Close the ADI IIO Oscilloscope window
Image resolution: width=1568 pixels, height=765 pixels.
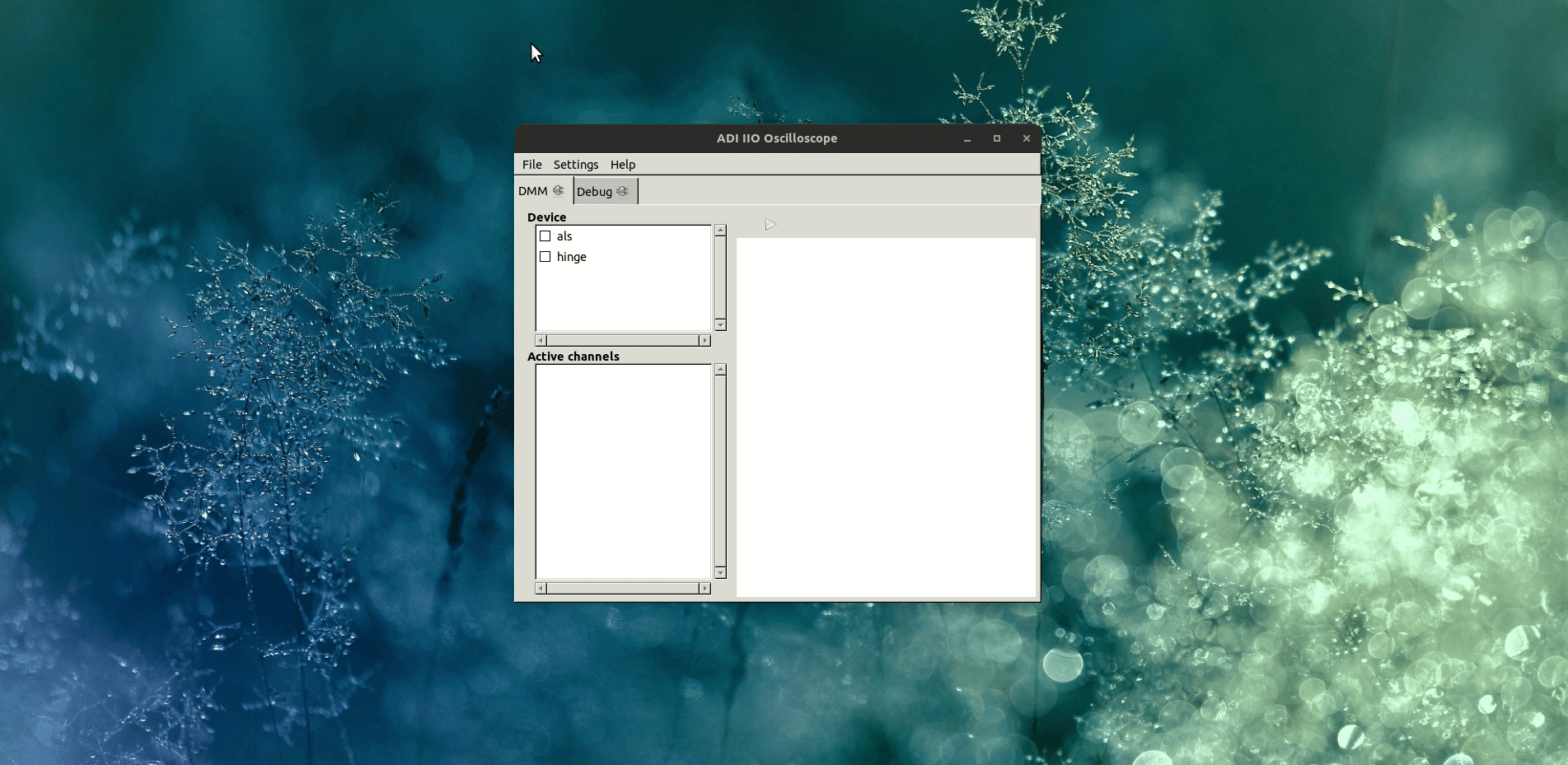coord(1027,138)
